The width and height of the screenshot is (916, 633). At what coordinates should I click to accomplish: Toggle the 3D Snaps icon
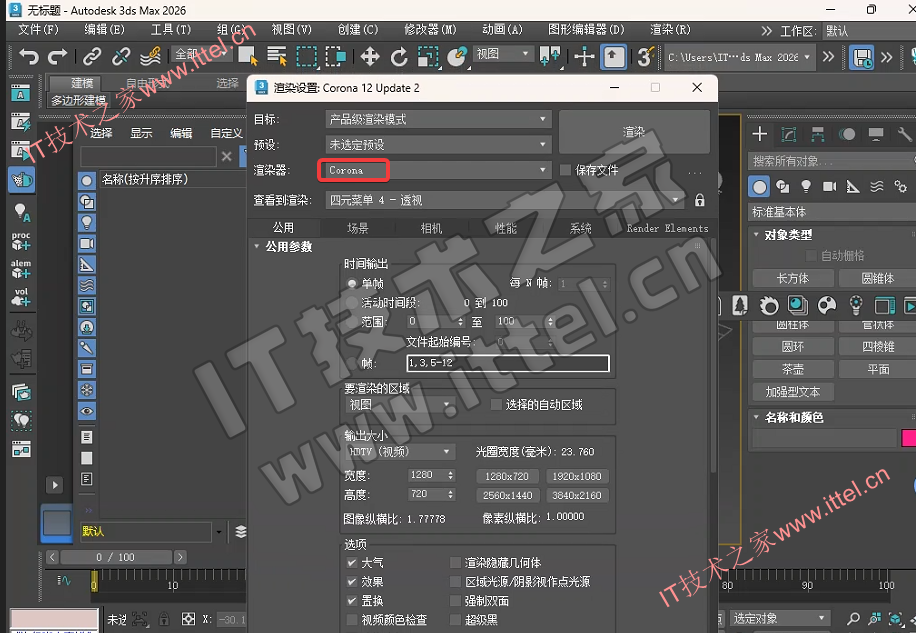[644, 57]
